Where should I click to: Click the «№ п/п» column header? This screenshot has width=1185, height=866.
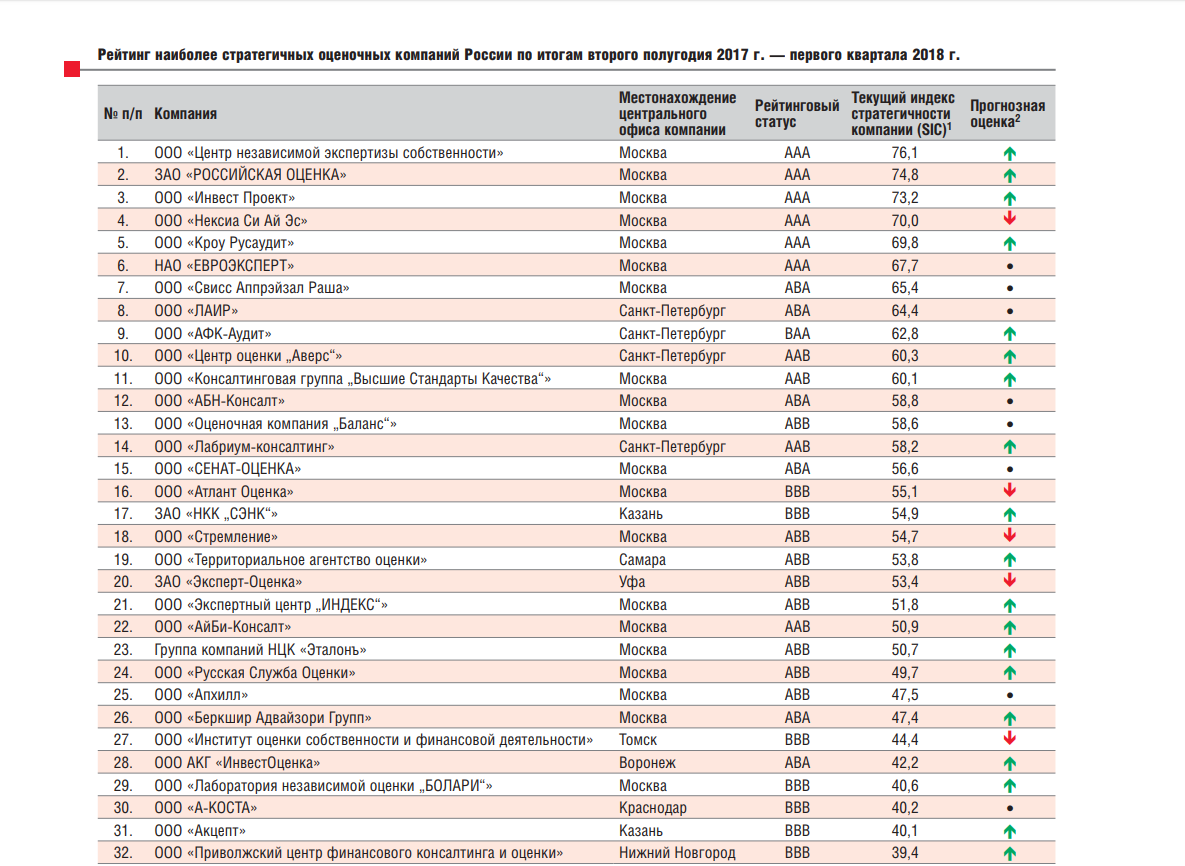tap(122, 114)
